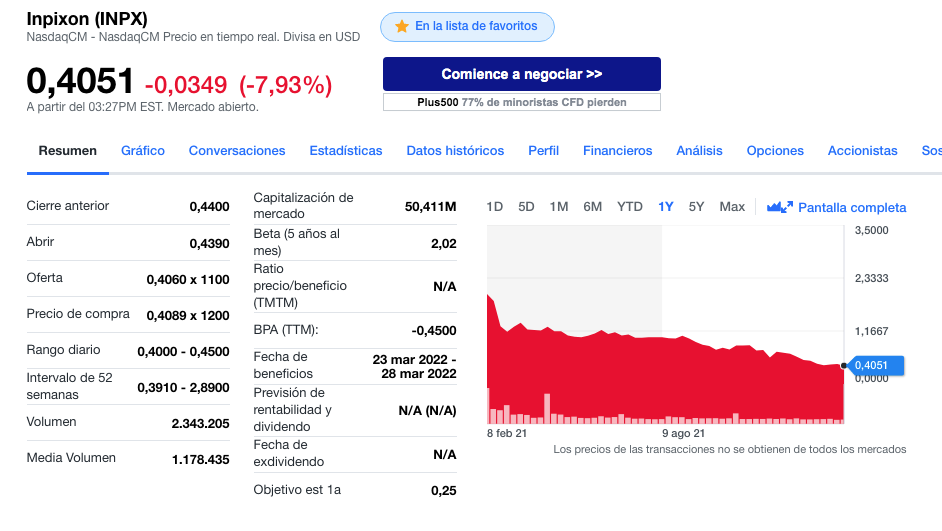Select 6M chart range
This screenshot has height=531, width=942.
point(592,207)
